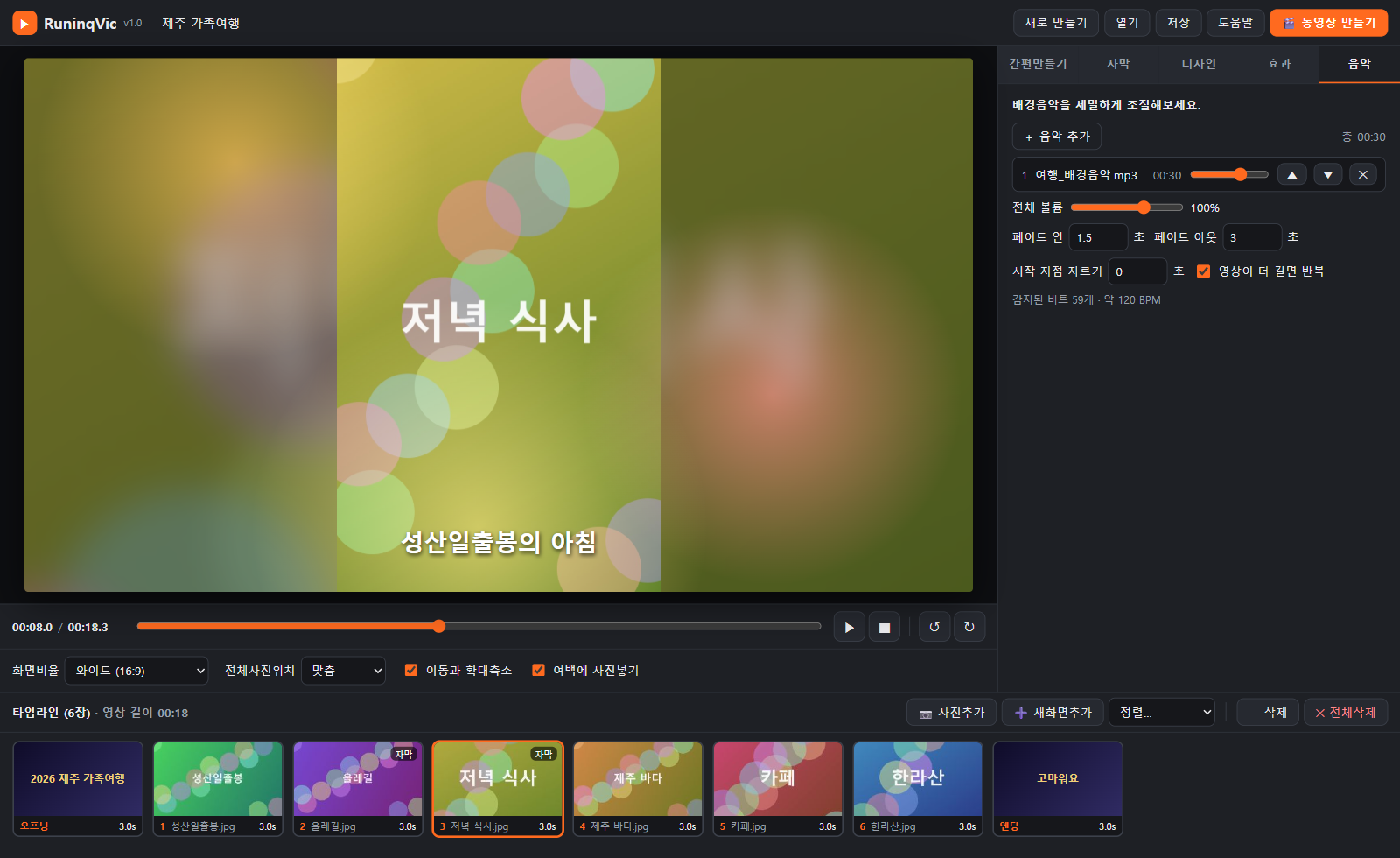1400x858 pixels.
Task: Click the clockwise rotate icon
Action: pyautogui.click(x=969, y=627)
